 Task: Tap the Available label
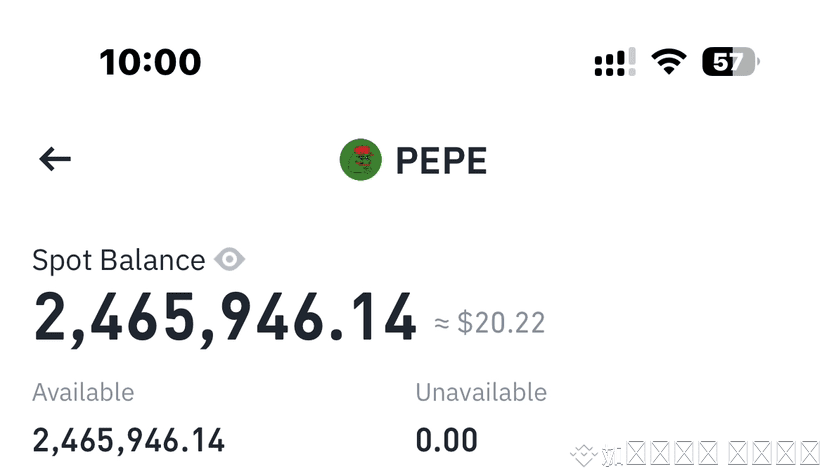point(83,392)
